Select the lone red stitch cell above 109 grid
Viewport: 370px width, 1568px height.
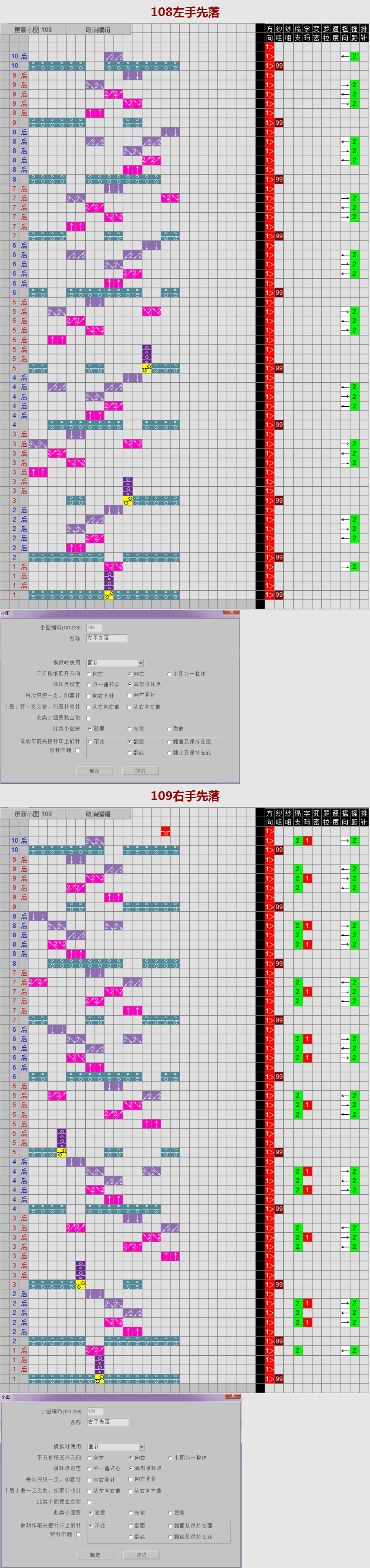pos(165,831)
